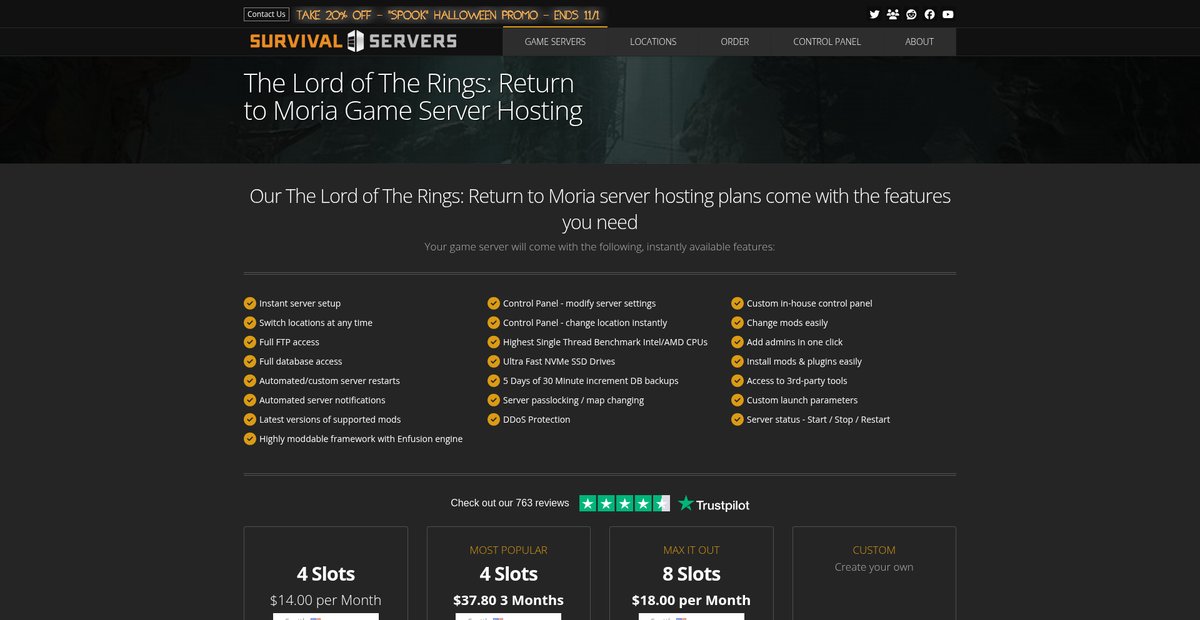Open the Locations menu item
Viewport: 1200px width, 620px height.
pos(653,42)
